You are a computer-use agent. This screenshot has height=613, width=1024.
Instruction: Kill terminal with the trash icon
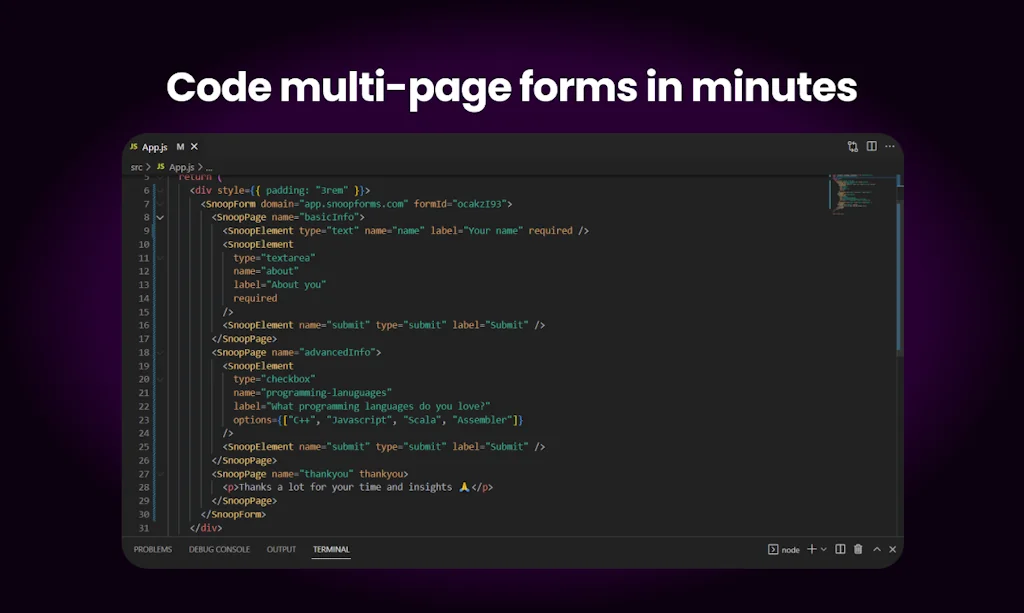point(858,549)
